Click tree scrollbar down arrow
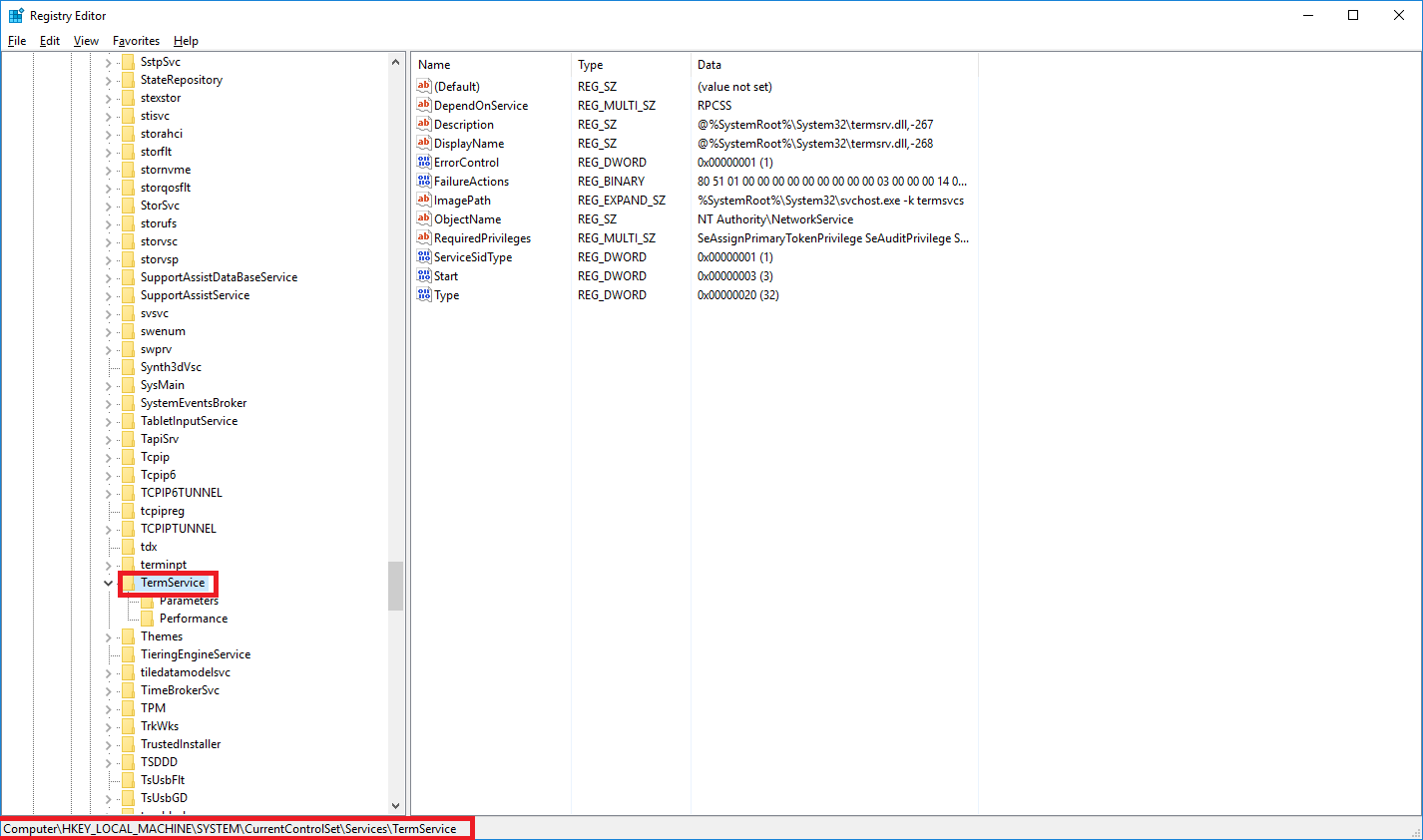This screenshot has width=1423, height=840. tap(395, 806)
